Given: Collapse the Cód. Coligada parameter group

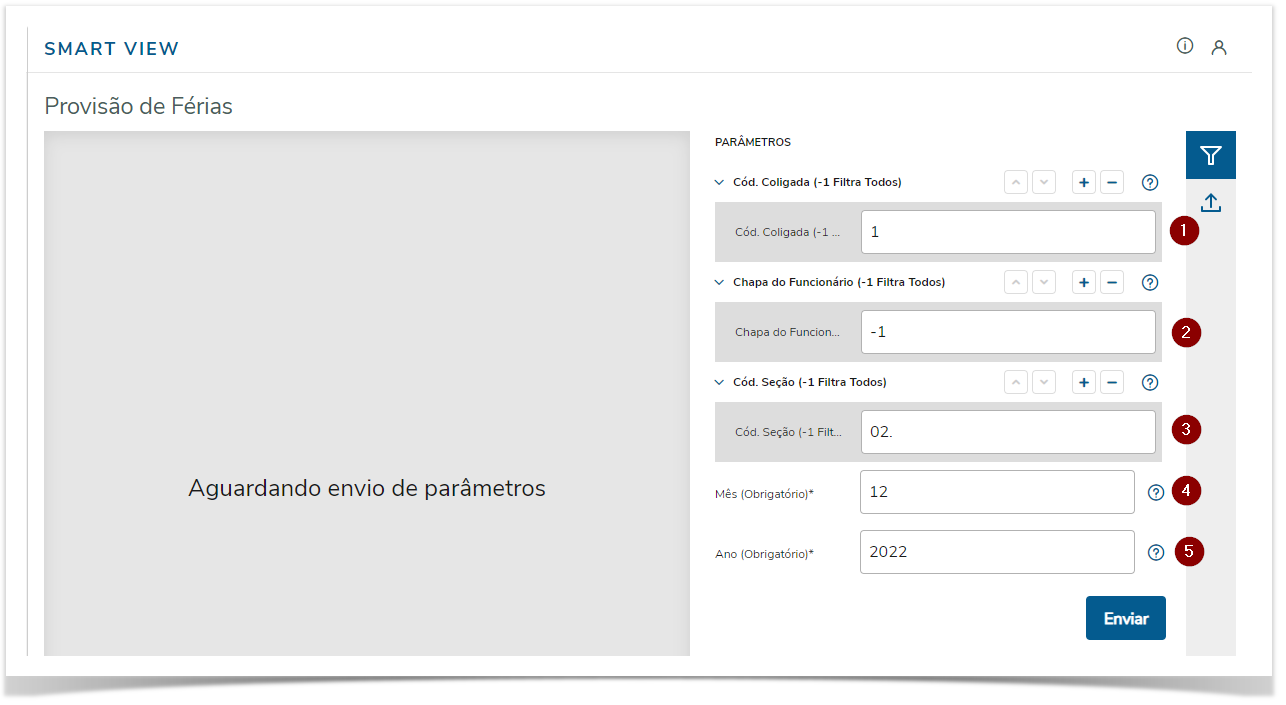Looking at the screenshot, I should 719,183.
